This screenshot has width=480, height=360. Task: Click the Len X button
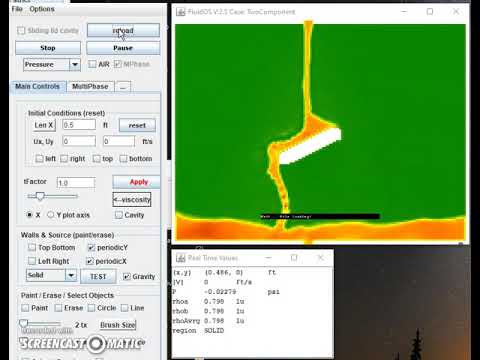pyautogui.click(x=44, y=125)
